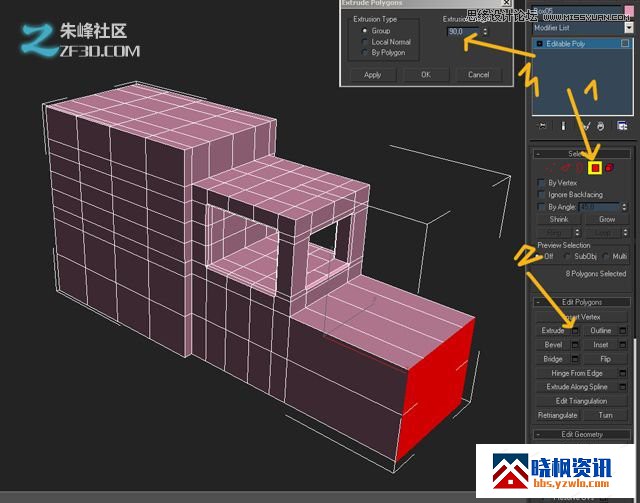Select Edge sub-object level icon
The height and width of the screenshot is (503, 640).
(565, 167)
